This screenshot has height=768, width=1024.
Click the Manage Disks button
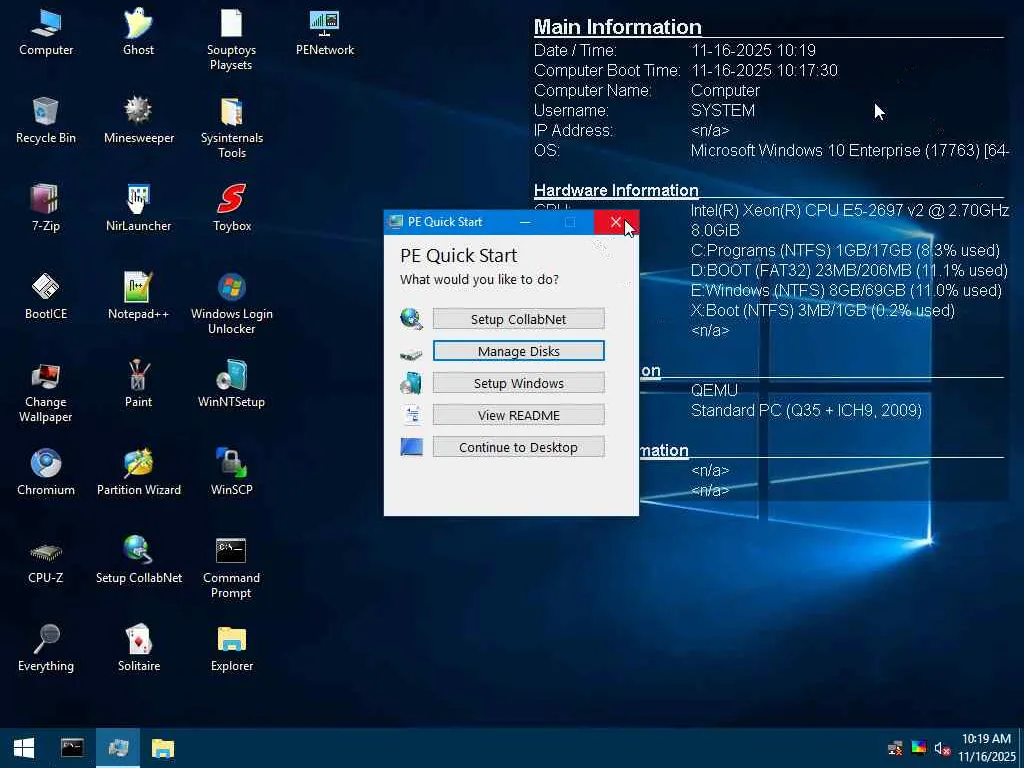tap(519, 351)
